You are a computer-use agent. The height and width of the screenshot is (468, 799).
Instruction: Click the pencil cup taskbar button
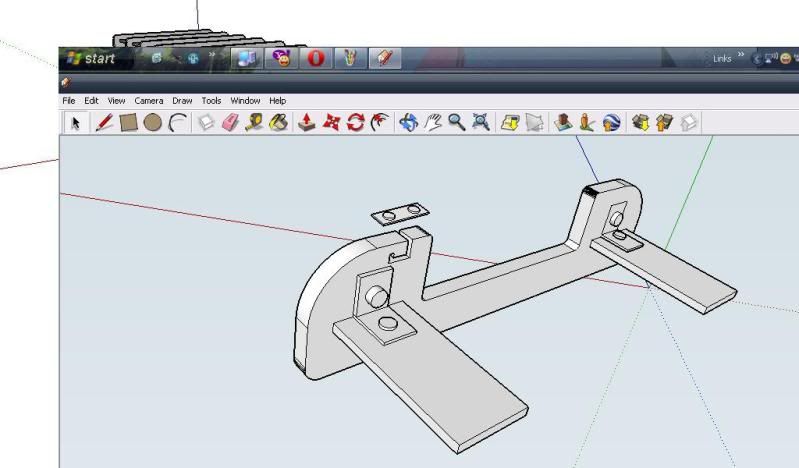tap(350, 58)
